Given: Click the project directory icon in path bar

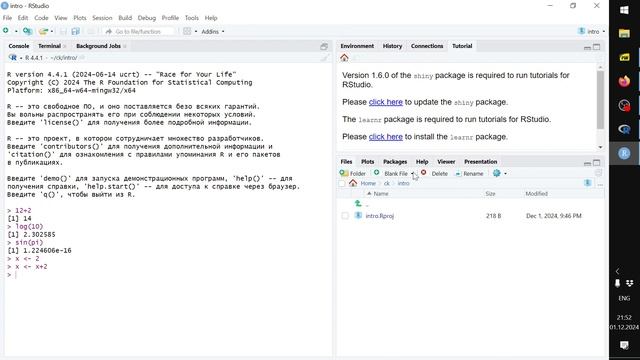Looking at the screenshot, I should point(588,183).
